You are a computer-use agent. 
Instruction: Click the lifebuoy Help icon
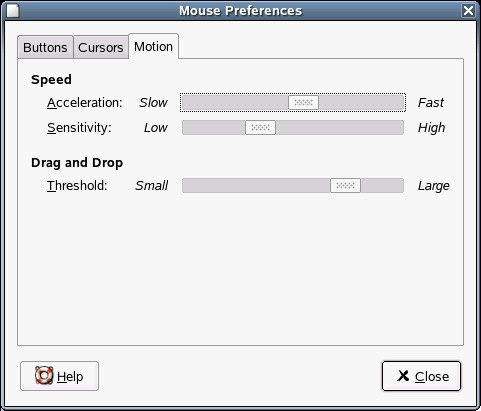(44, 376)
